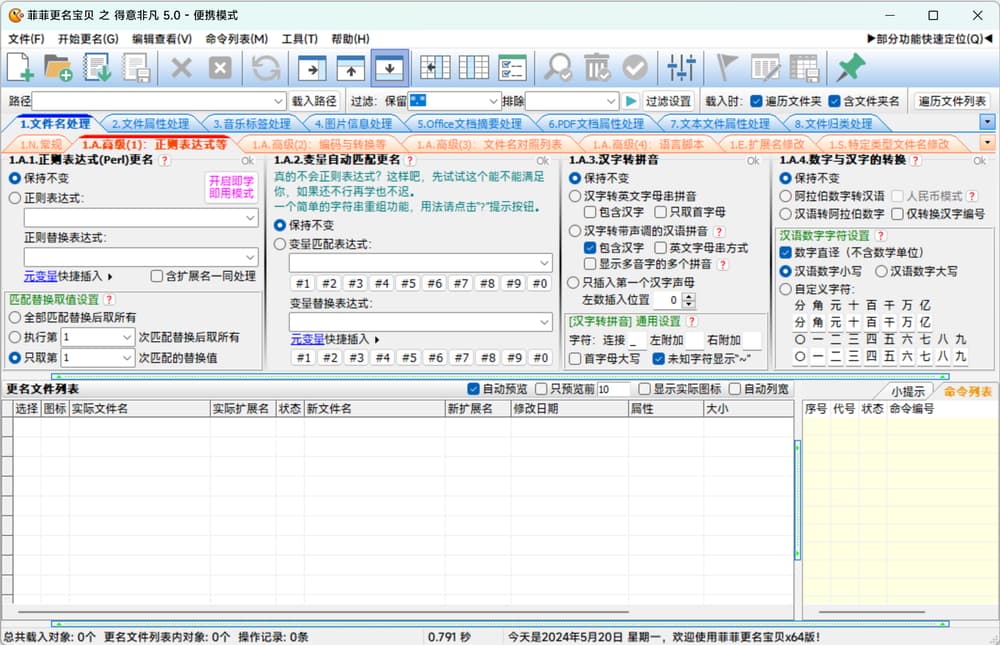
Task: Click the sliders settings toolbar icon
Action: tap(682, 68)
